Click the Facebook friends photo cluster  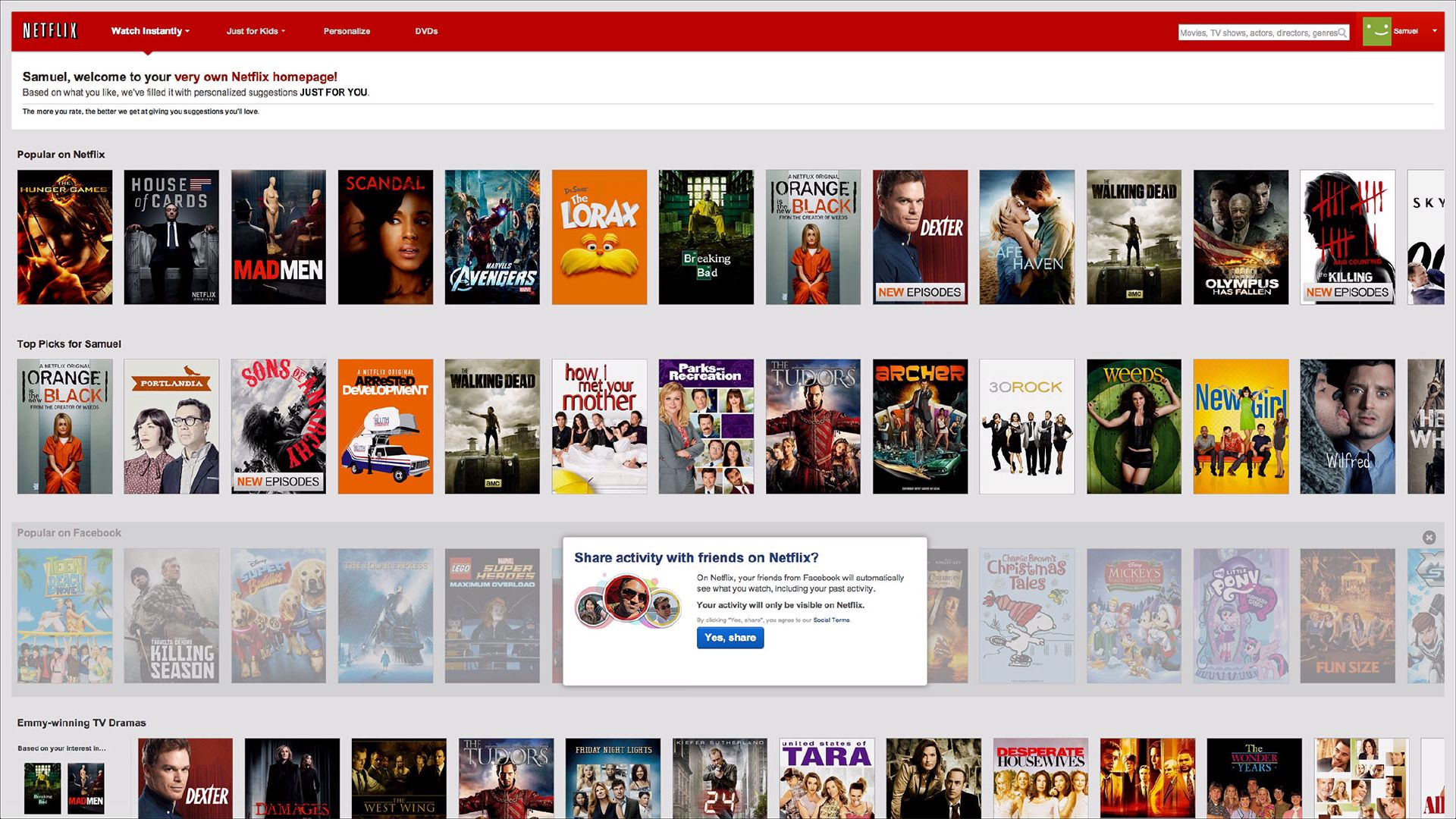tap(629, 601)
